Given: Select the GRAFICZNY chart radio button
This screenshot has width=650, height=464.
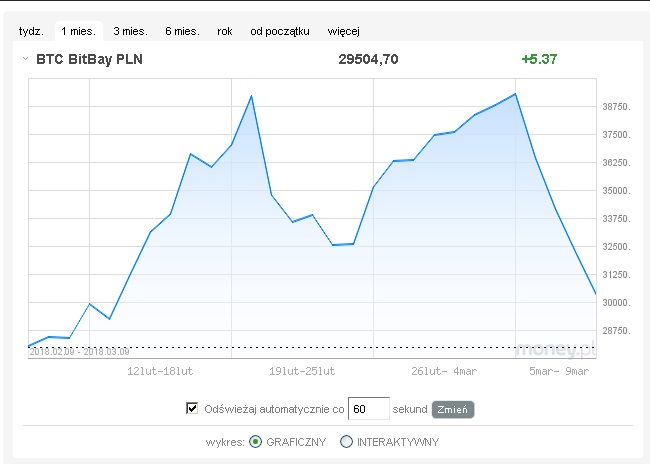Looking at the screenshot, I should pos(255,442).
